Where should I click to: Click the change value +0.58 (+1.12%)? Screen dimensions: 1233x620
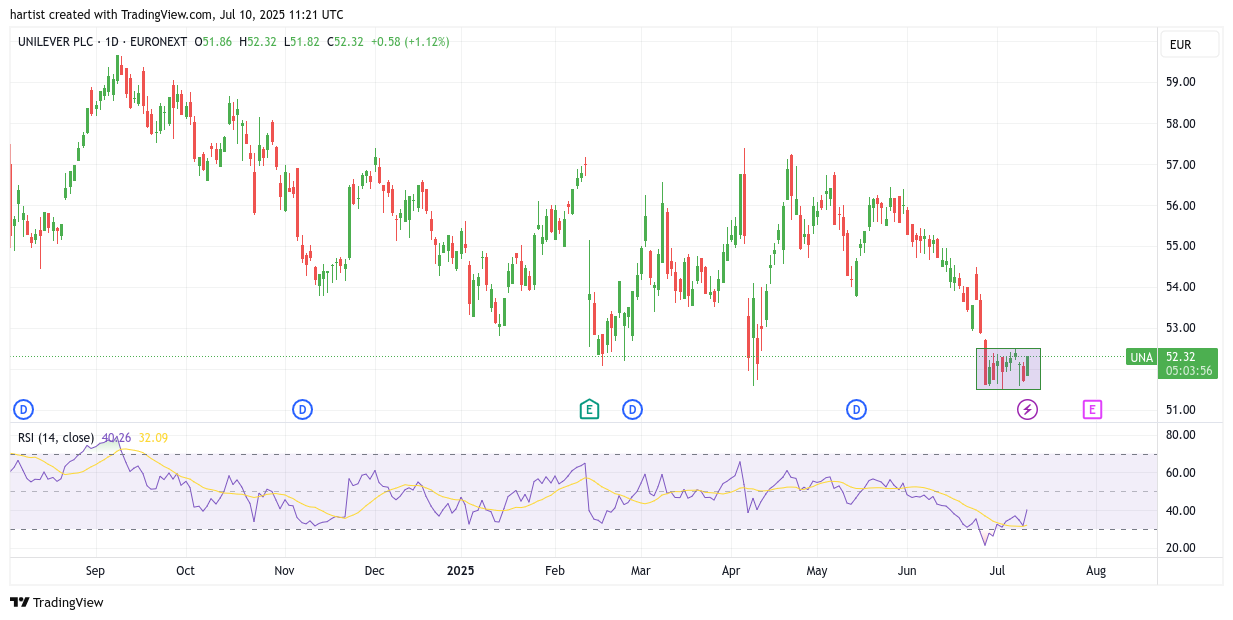tap(410, 42)
